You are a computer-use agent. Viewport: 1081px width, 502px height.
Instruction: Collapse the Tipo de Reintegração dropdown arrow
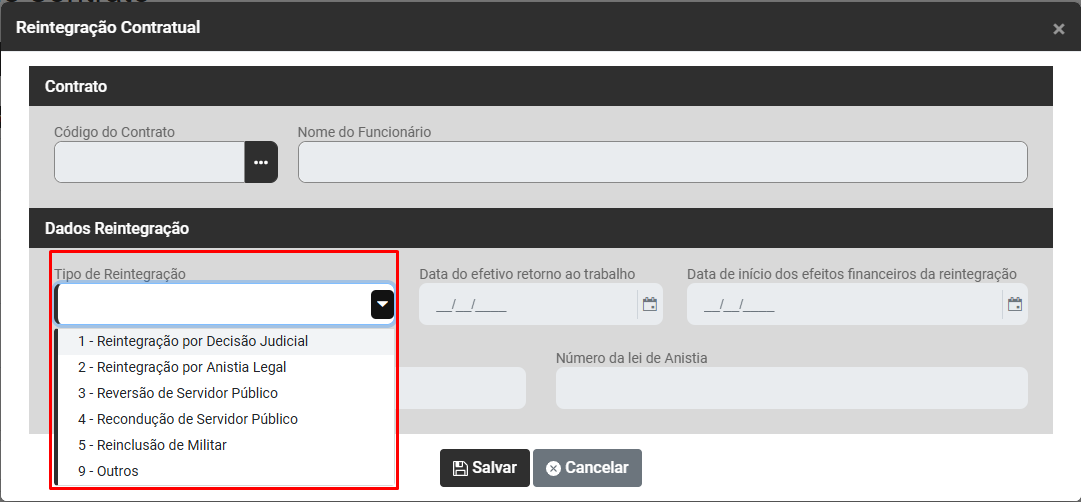coord(382,304)
